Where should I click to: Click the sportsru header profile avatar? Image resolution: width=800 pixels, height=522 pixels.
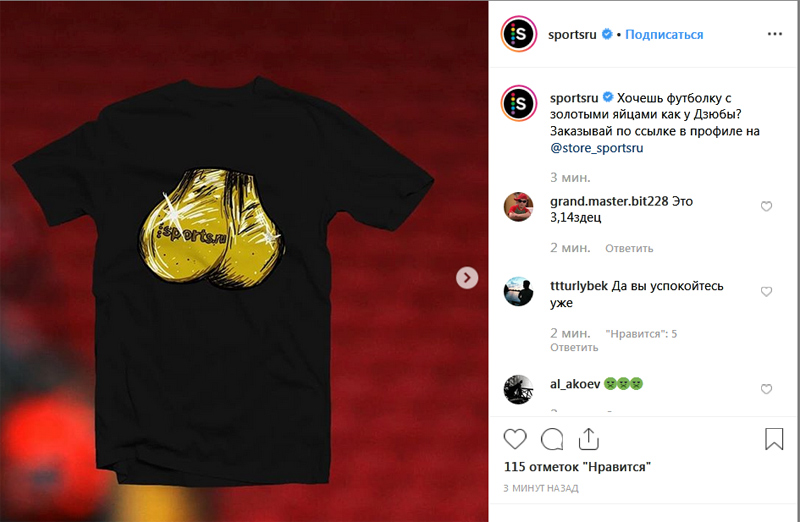tap(518, 34)
